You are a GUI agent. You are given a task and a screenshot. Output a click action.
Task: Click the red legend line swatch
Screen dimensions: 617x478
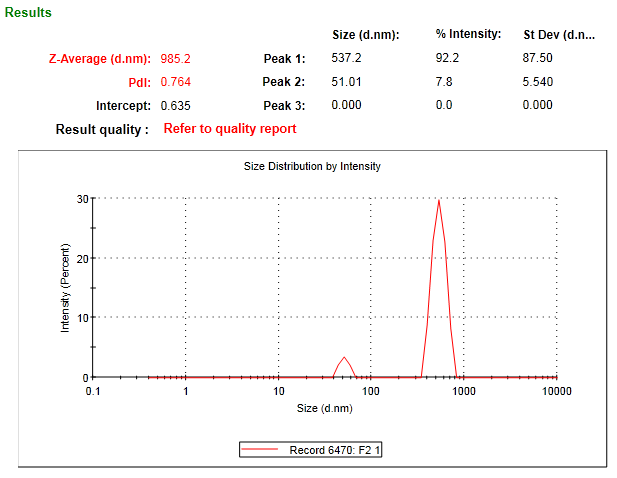(262, 450)
